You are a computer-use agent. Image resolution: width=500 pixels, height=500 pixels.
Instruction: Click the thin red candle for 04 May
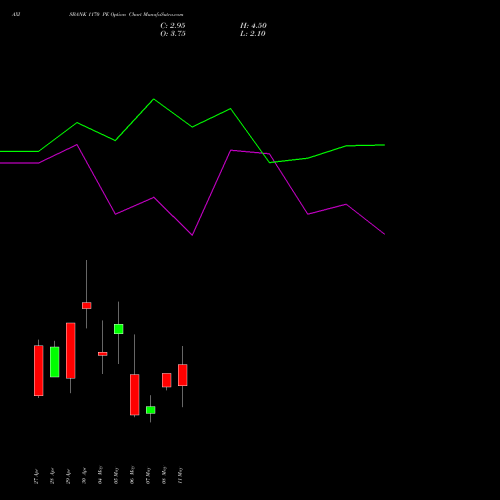coord(103,354)
